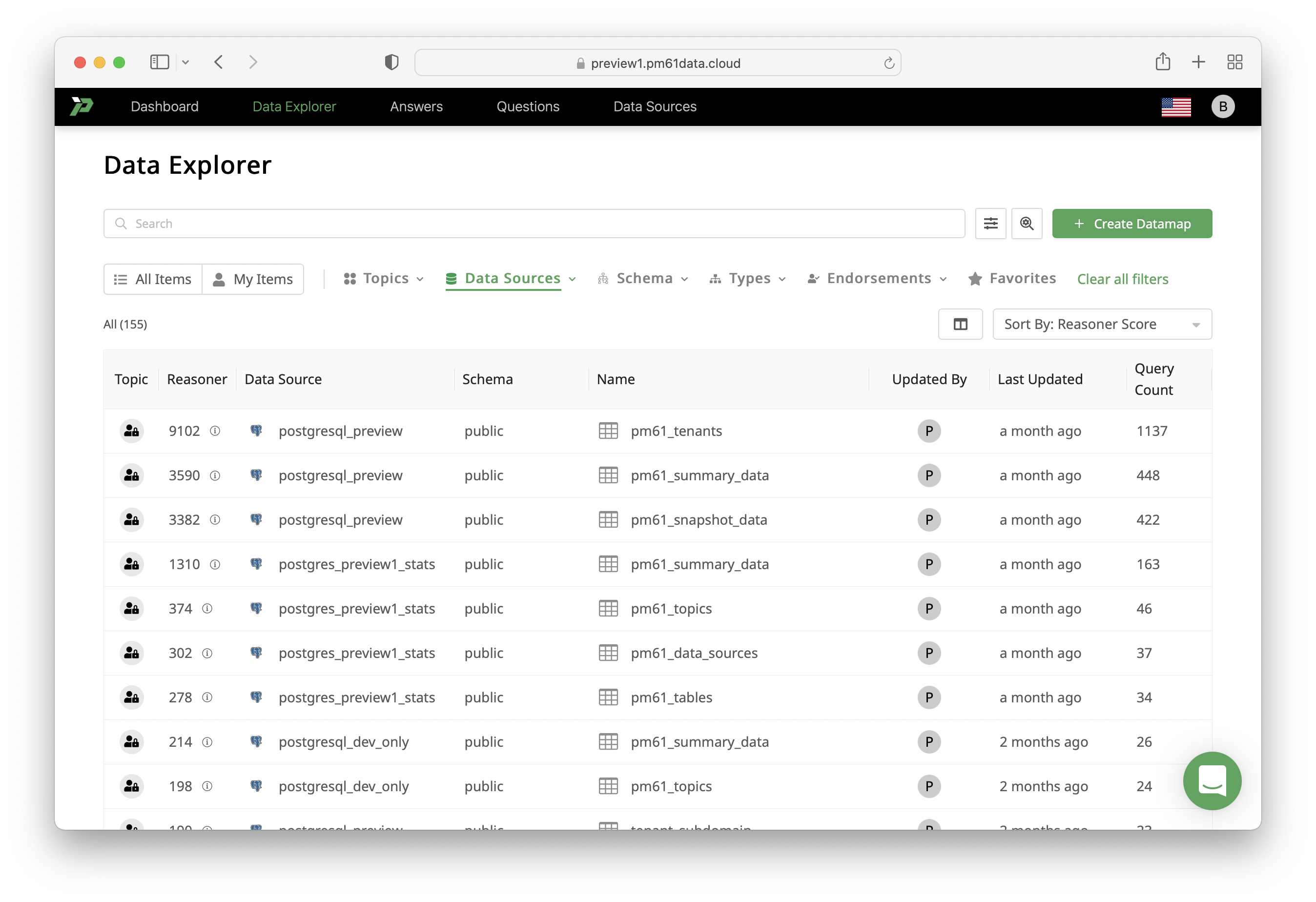Open pm61_snapshot_data table name

pos(699,519)
